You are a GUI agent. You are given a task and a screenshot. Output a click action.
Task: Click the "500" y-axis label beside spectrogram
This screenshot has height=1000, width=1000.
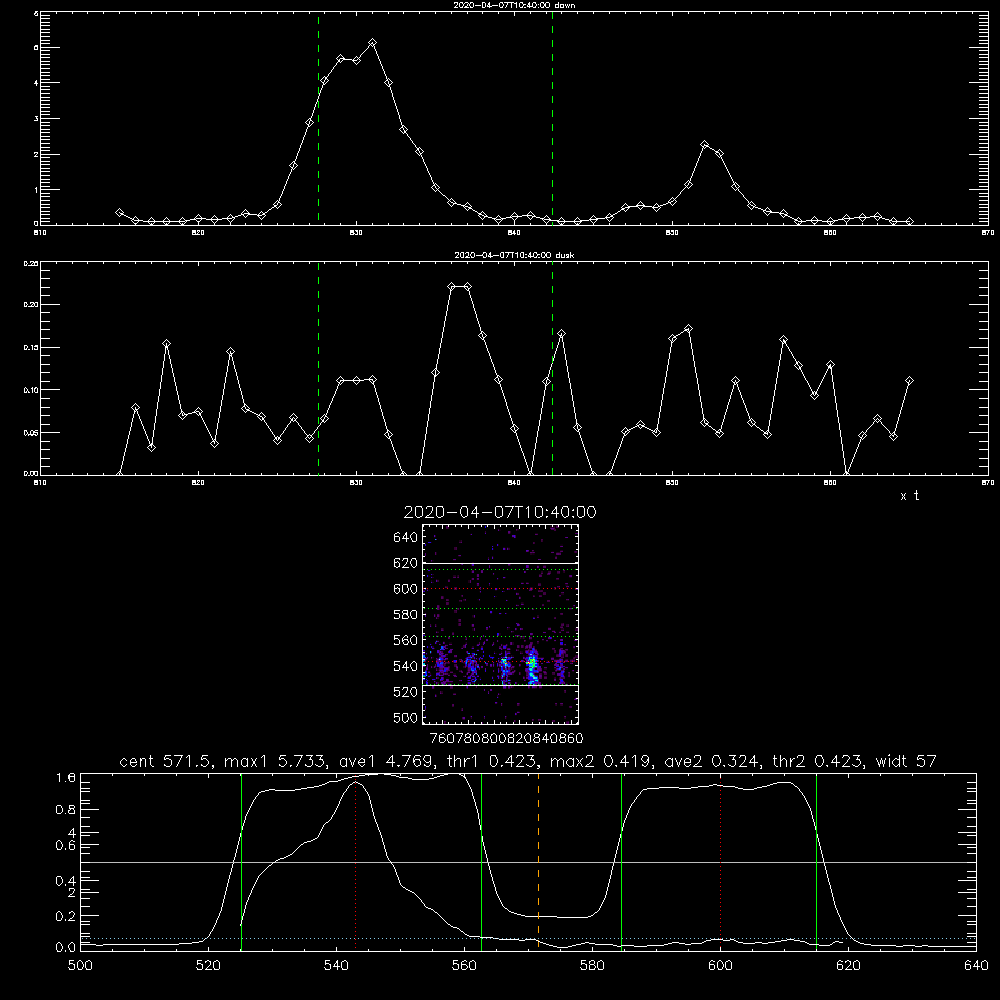[406, 717]
